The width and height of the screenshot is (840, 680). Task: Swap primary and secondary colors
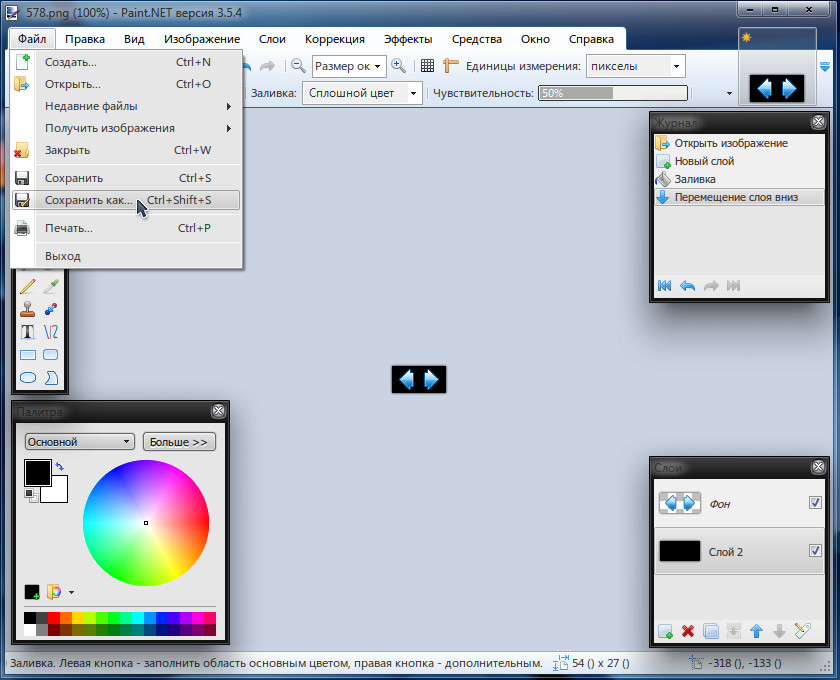click(x=59, y=465)
